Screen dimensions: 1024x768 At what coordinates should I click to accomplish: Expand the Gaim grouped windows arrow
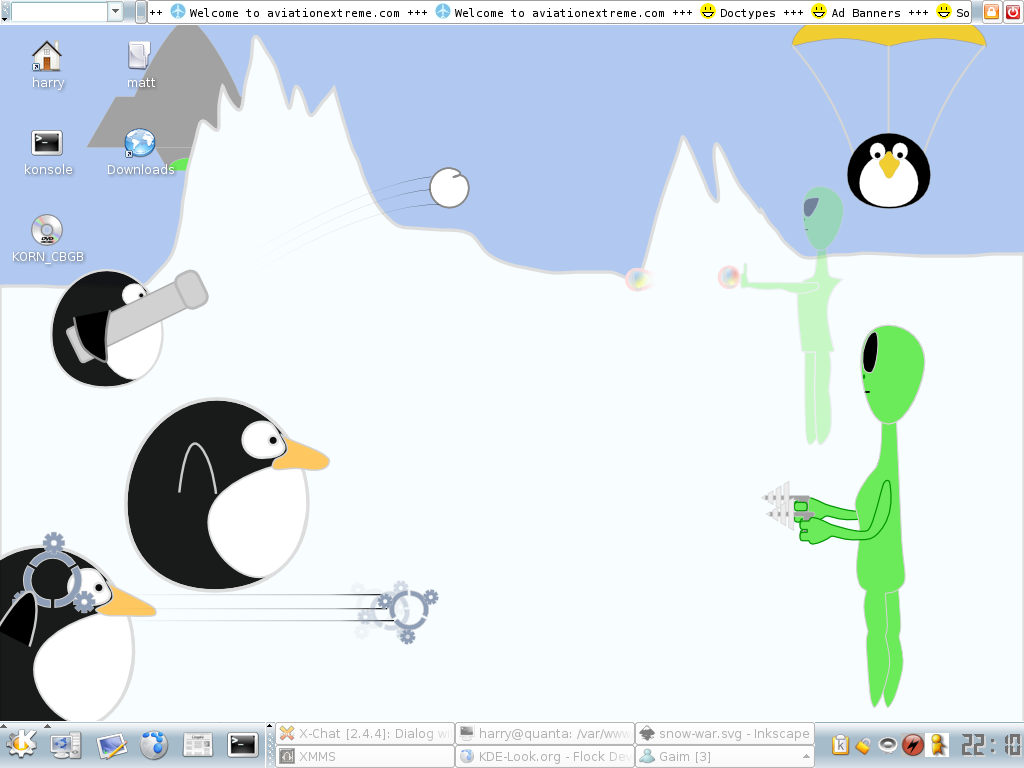click(807, 756)
